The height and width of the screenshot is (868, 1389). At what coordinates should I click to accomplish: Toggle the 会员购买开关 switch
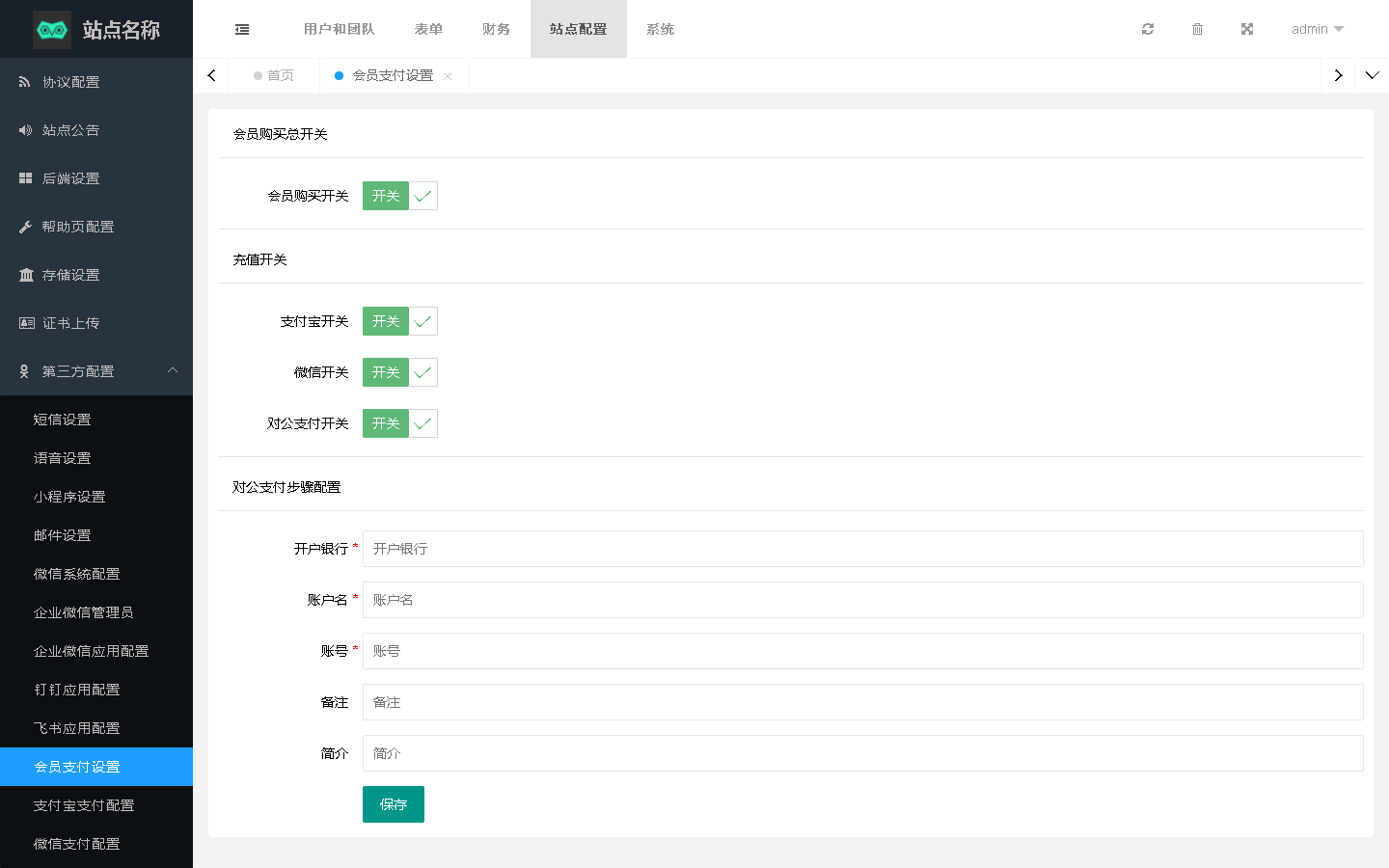pyautogui.click(x=399, y=196)
